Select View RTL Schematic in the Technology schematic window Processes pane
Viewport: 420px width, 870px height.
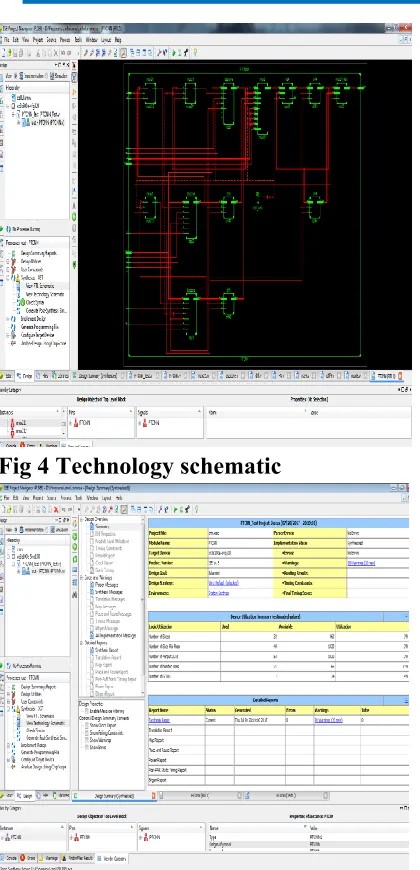tap(39, 286)
